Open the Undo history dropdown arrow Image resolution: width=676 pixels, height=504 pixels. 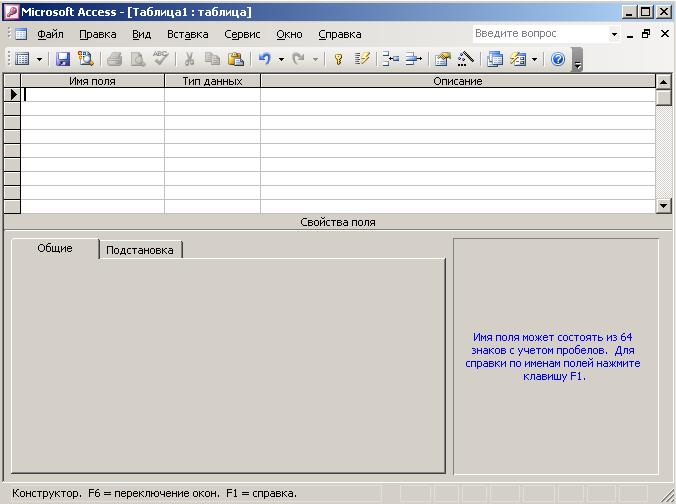point(281,59)
